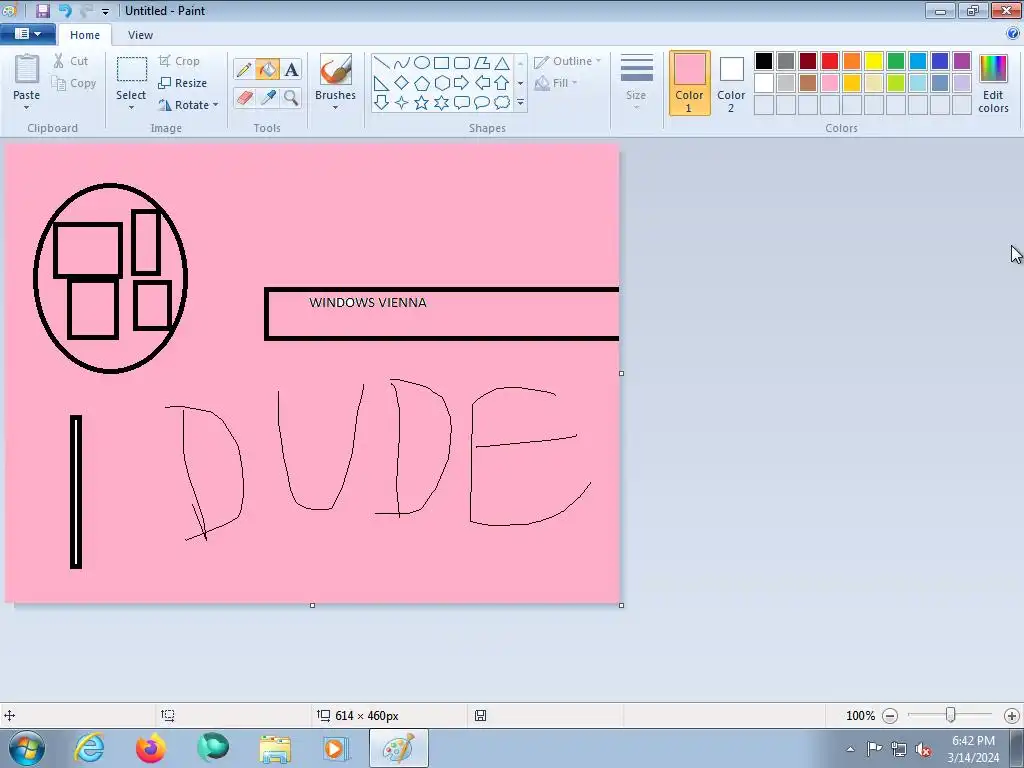The image size is (1024, 768).
Task: Choose the Up arrow shape
Action: click(502, 83)
